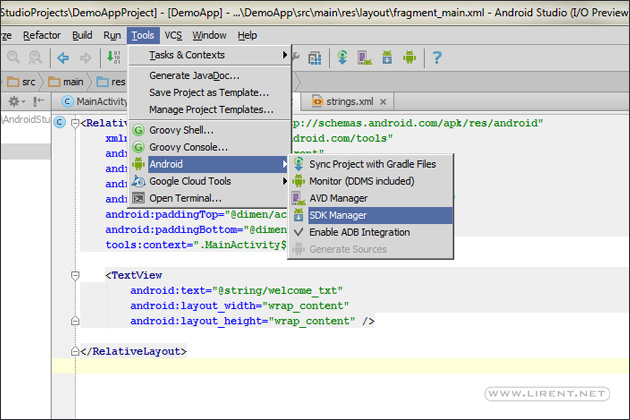Collapse the RelativeLayout opening tag fold
630x420 pixels.
click(75, 123)
